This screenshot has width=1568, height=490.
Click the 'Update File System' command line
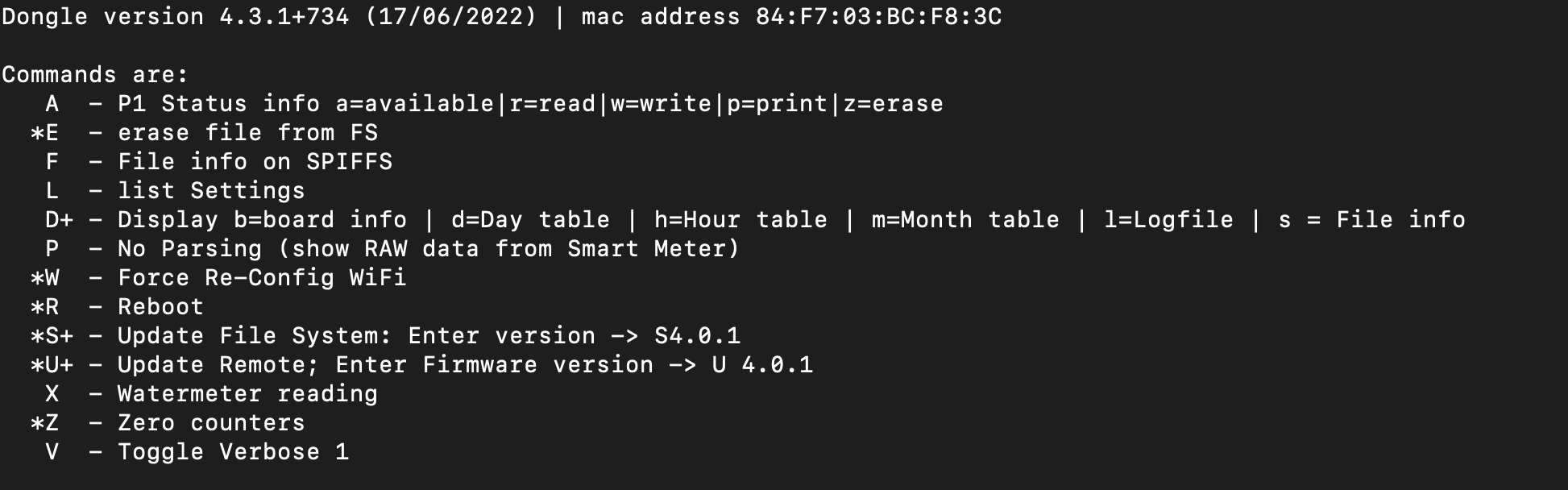[x=429, y=336]
